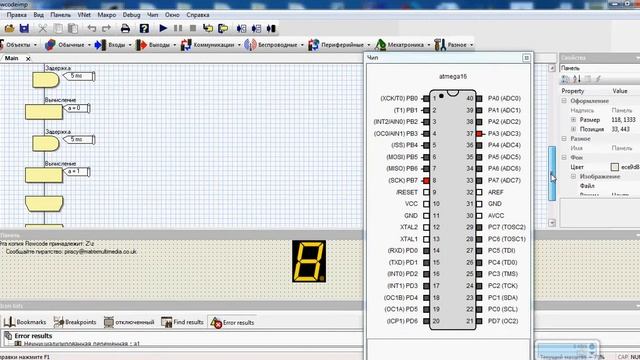This screenshot has height=360, width=640.
Task: Click the Paste clipboard icon
Action: pos(73,28)
